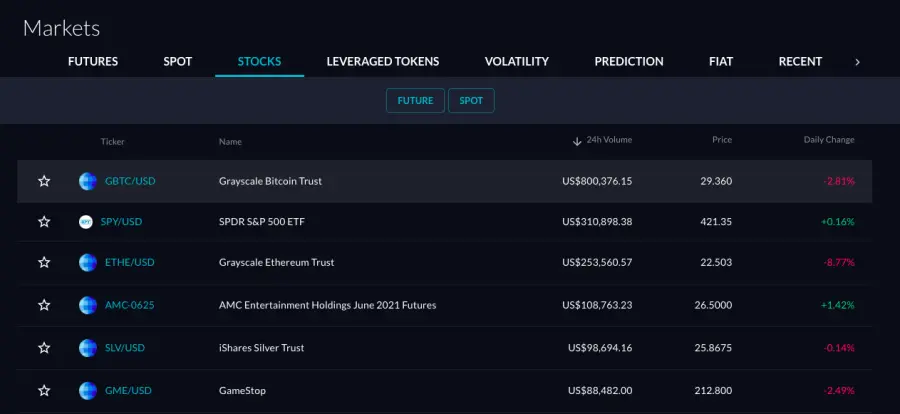Click the GameStop name cell

pos(242,391)
